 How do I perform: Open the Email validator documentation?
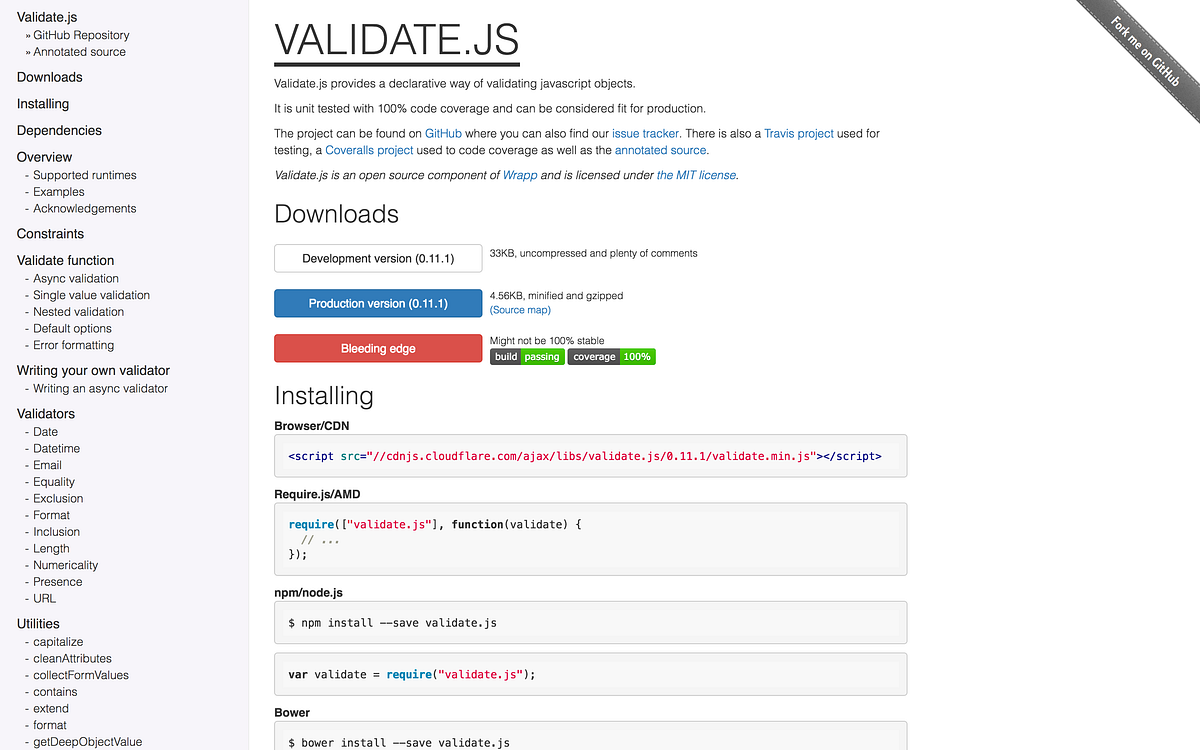[46, 464]
